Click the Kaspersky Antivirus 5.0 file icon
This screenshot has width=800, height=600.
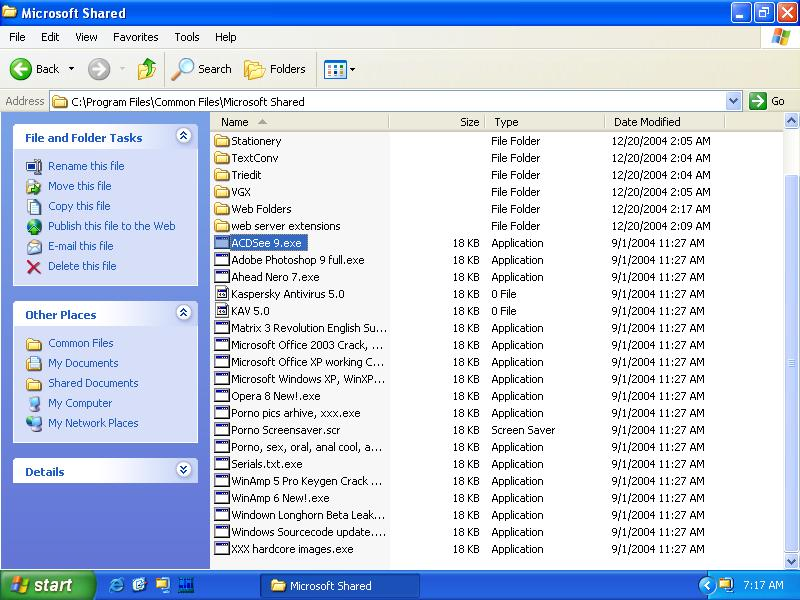pyautogui.click(x=221, y=294)
